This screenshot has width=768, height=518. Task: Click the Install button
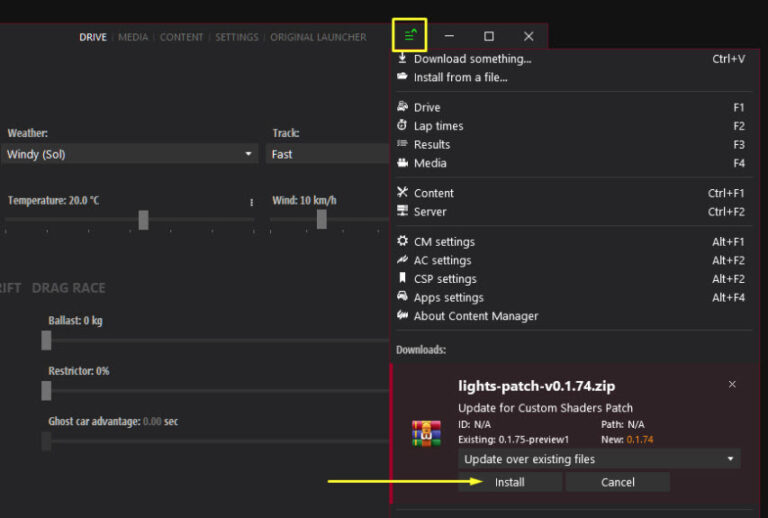pos(510,482)
